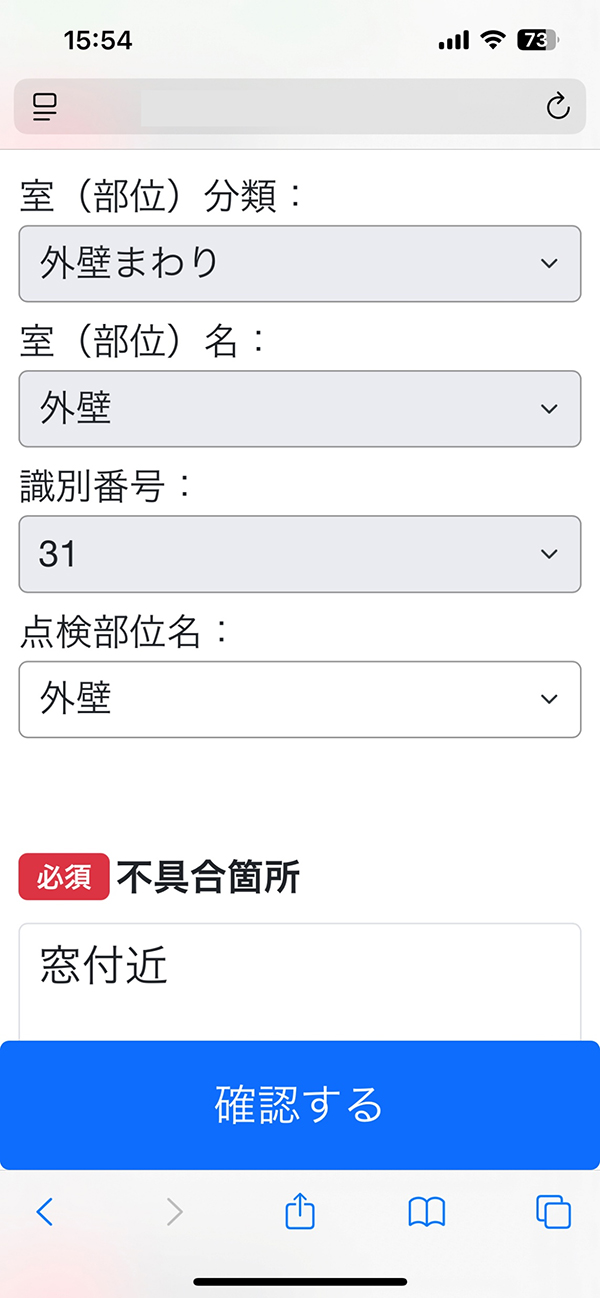Open the tab overview icon
This screenshot has height=1298, width=600.
(552, 1211)
